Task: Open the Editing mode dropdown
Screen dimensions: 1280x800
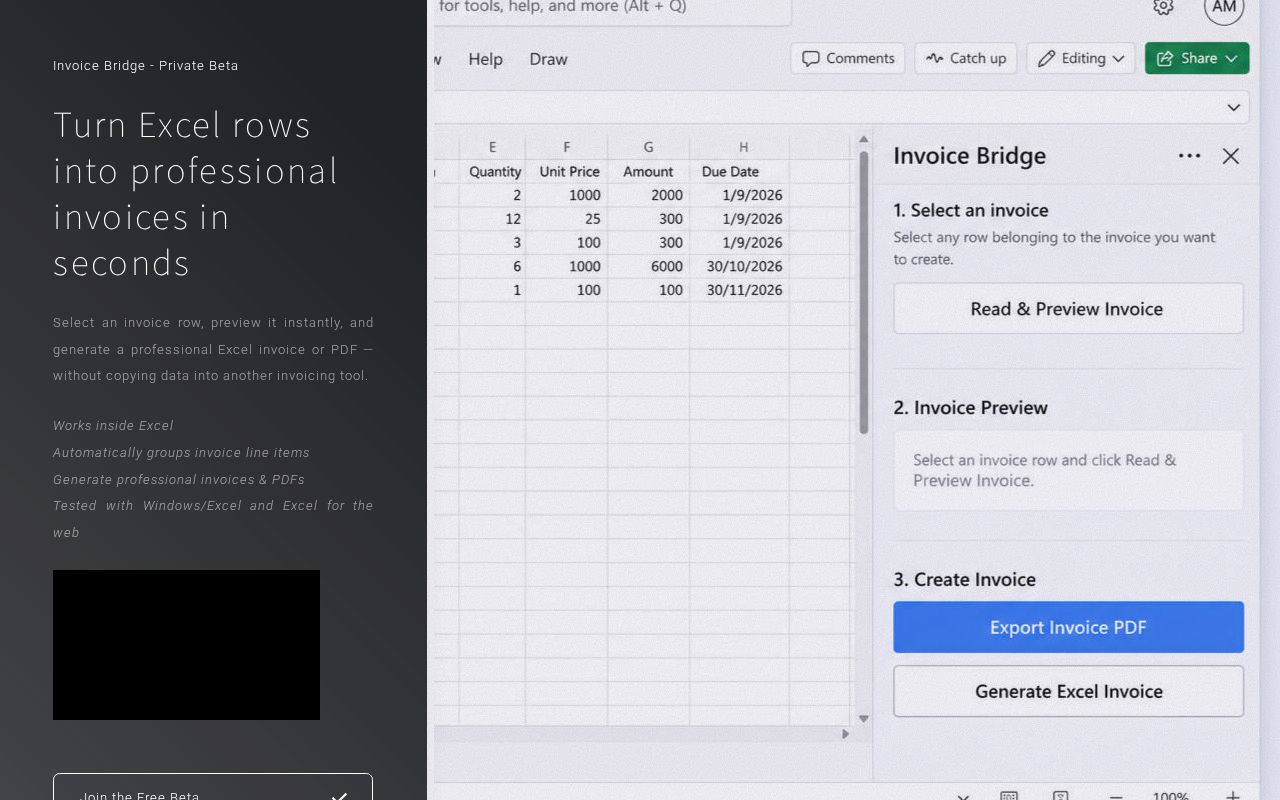Action: point(1081,58)
